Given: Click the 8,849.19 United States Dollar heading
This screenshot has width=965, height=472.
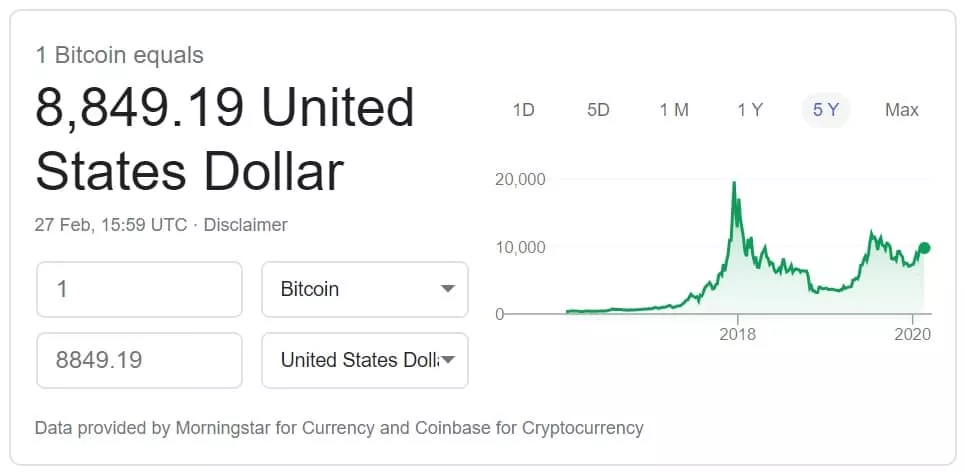Looking at the screenshot, I should [225, 140].
